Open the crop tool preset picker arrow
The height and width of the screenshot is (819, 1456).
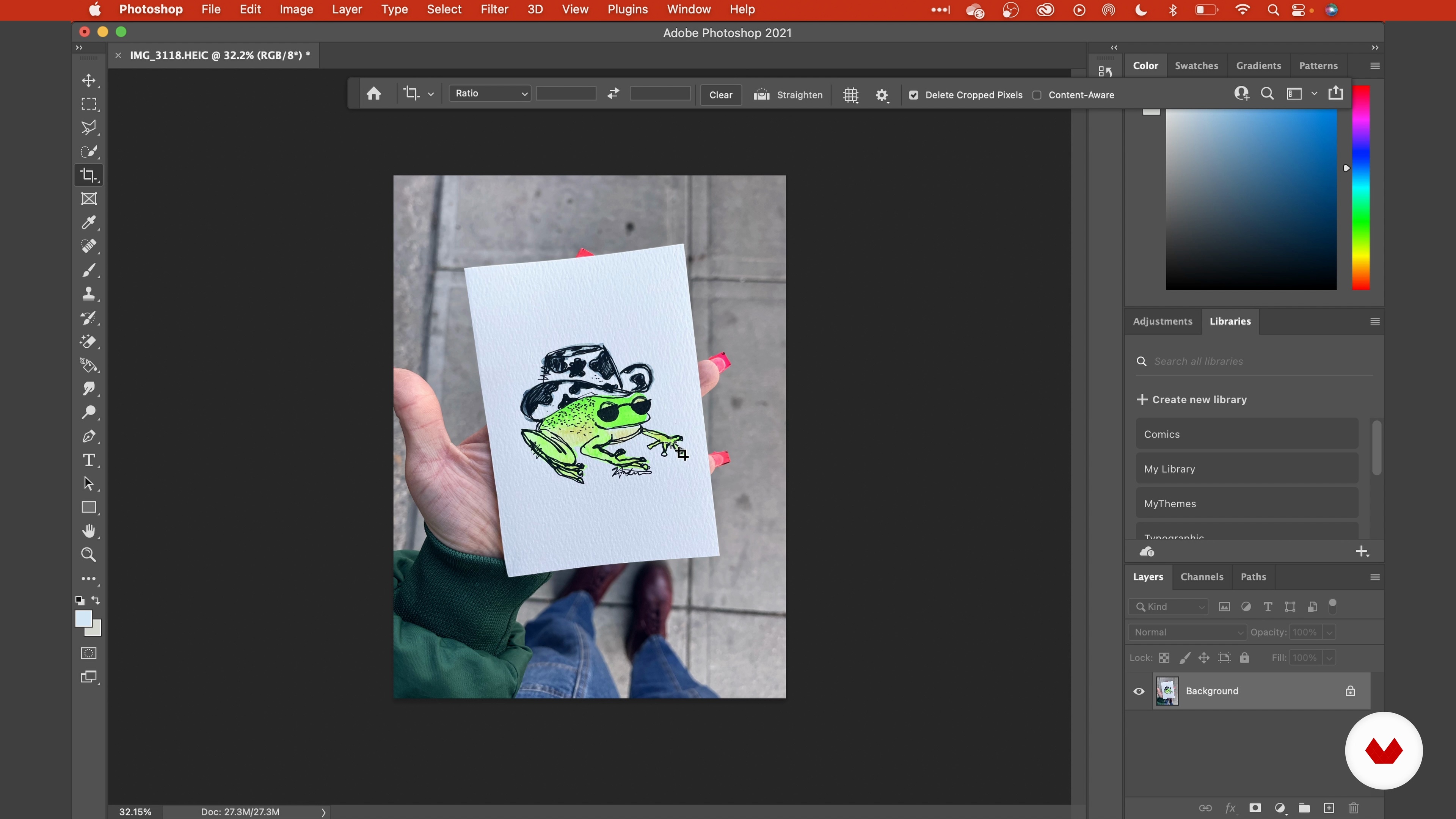click(431, 94)
